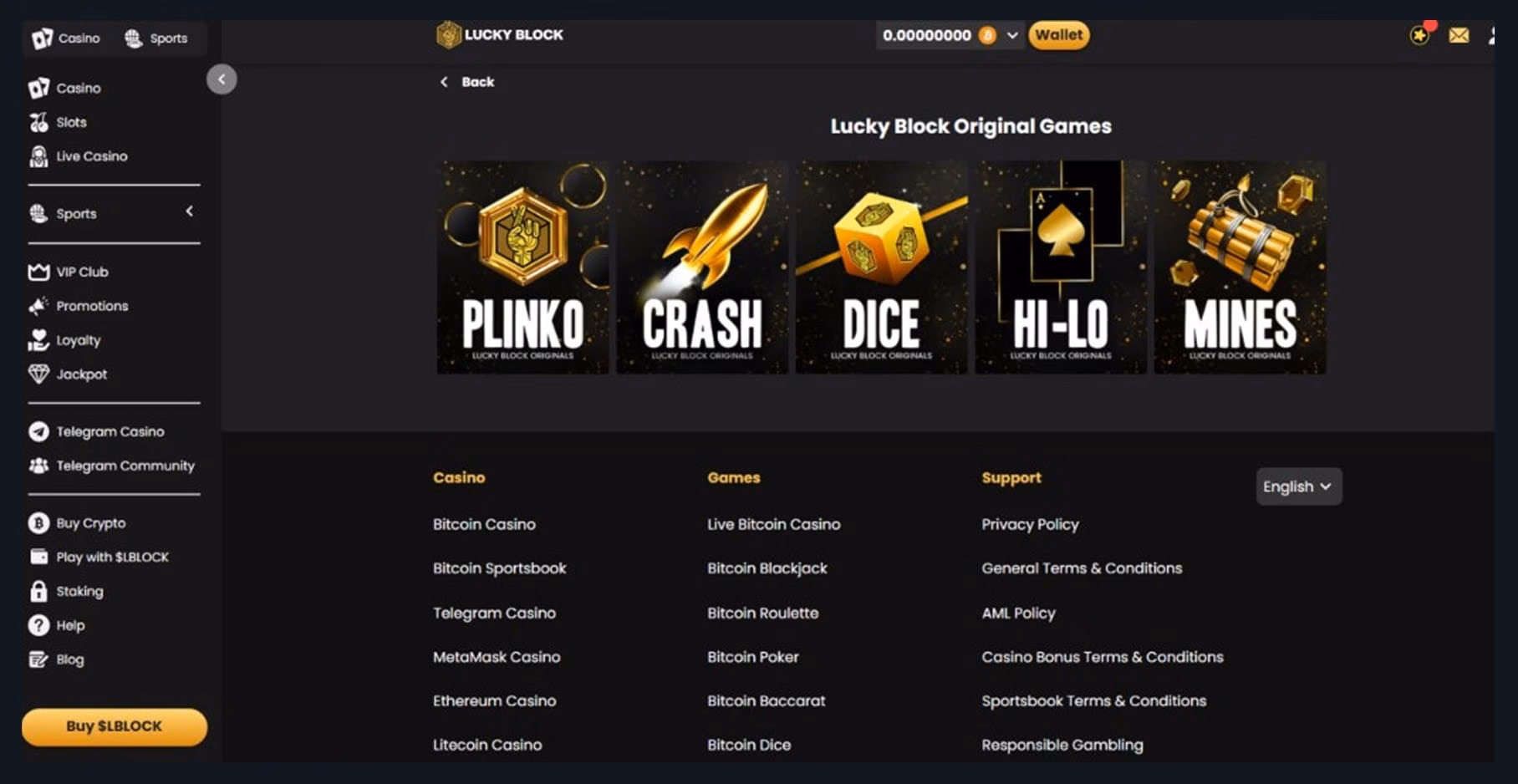
Task: Open the Plinko game thumbnail
Action: click(x=523, y=267)
